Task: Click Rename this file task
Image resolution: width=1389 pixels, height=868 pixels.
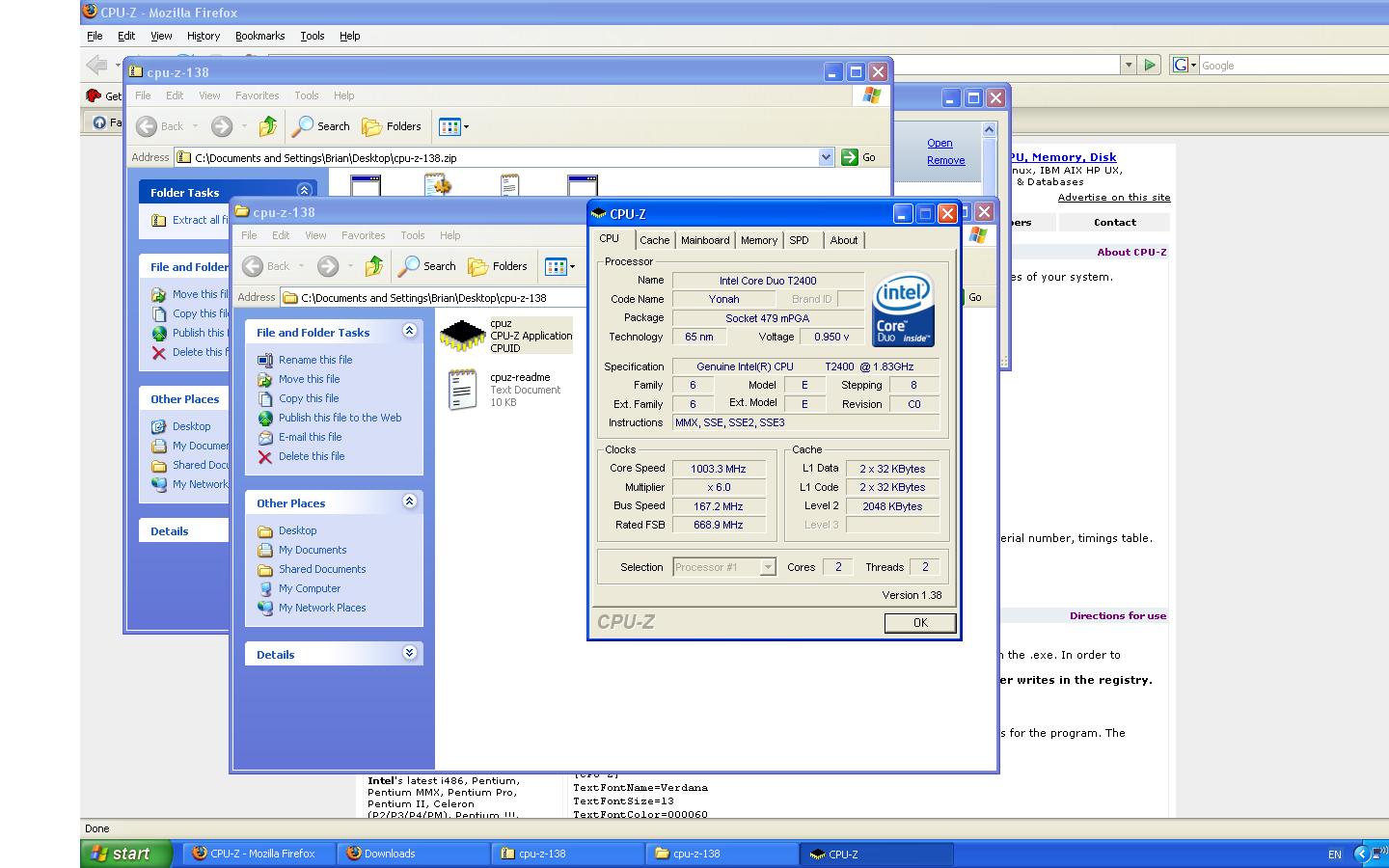Action: (315, 360)
